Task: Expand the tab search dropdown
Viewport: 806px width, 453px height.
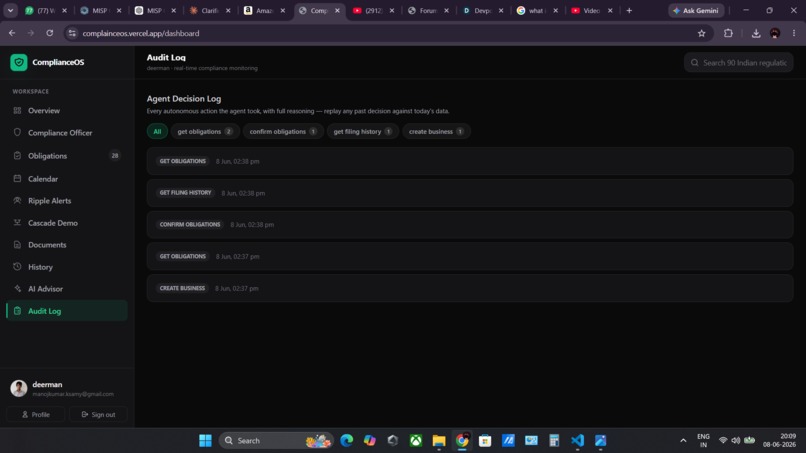Action: coord(10,10)
